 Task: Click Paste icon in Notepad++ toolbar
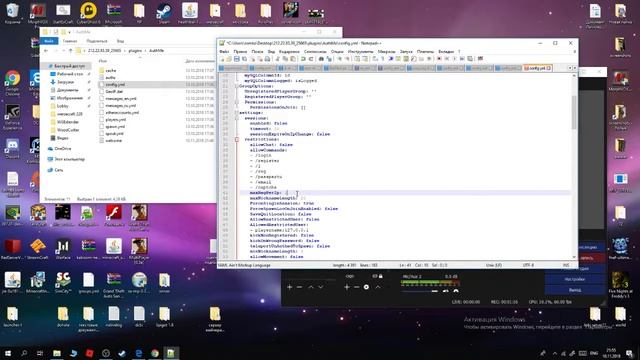point(293,59)
